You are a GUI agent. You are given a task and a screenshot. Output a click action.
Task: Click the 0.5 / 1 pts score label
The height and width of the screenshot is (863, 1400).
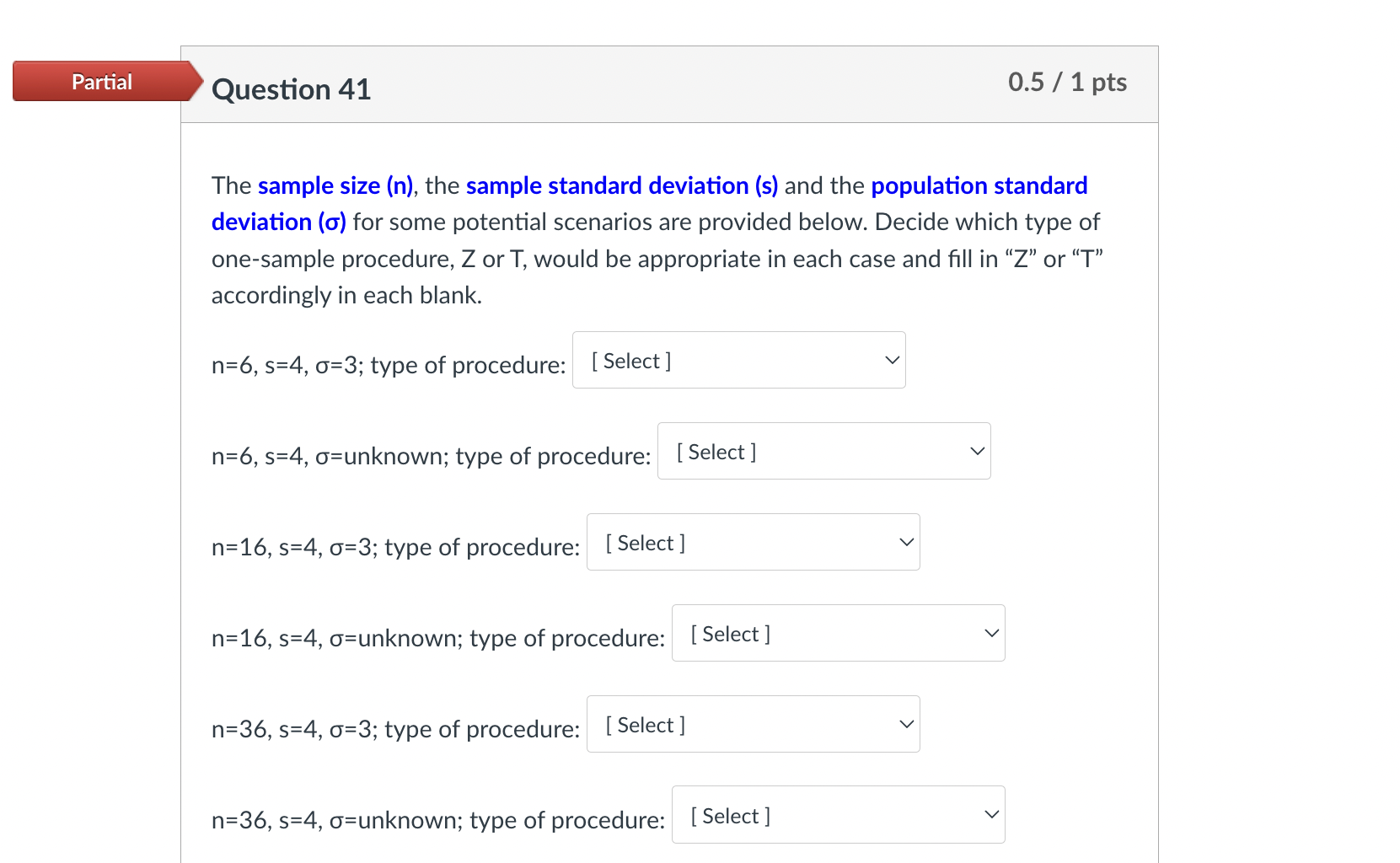click(x=1067, y=82)
